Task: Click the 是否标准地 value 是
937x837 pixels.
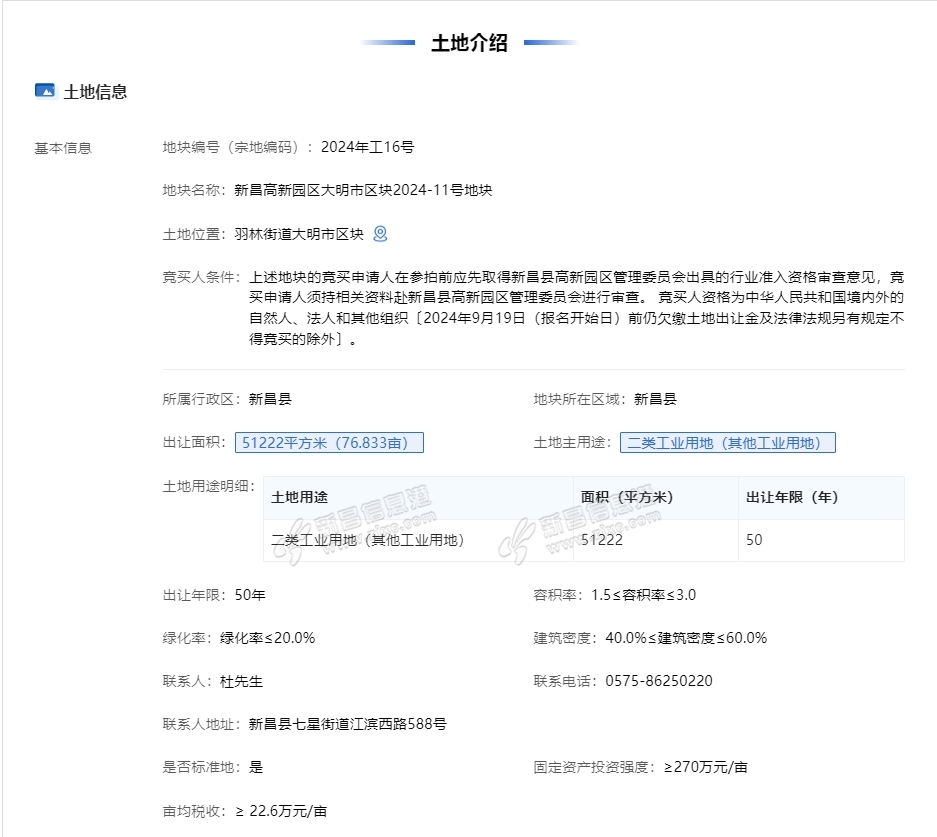Action: coord(256,767)
